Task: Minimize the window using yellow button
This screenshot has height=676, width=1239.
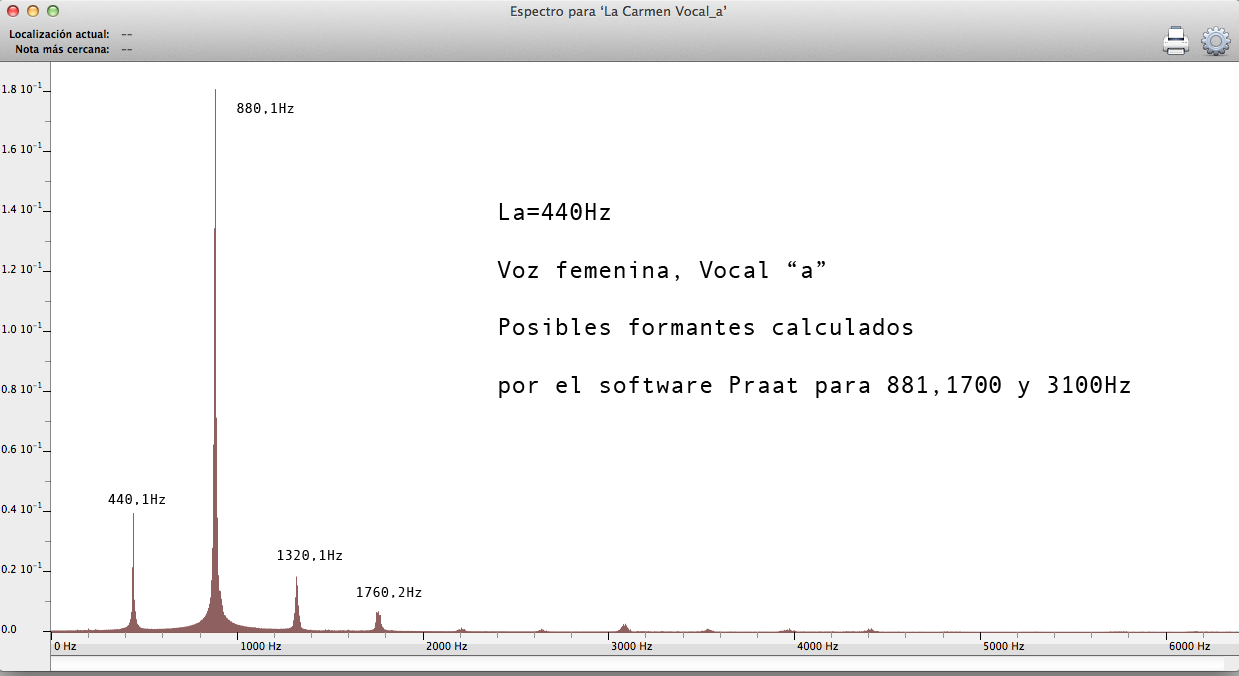Action: (33, 11)
